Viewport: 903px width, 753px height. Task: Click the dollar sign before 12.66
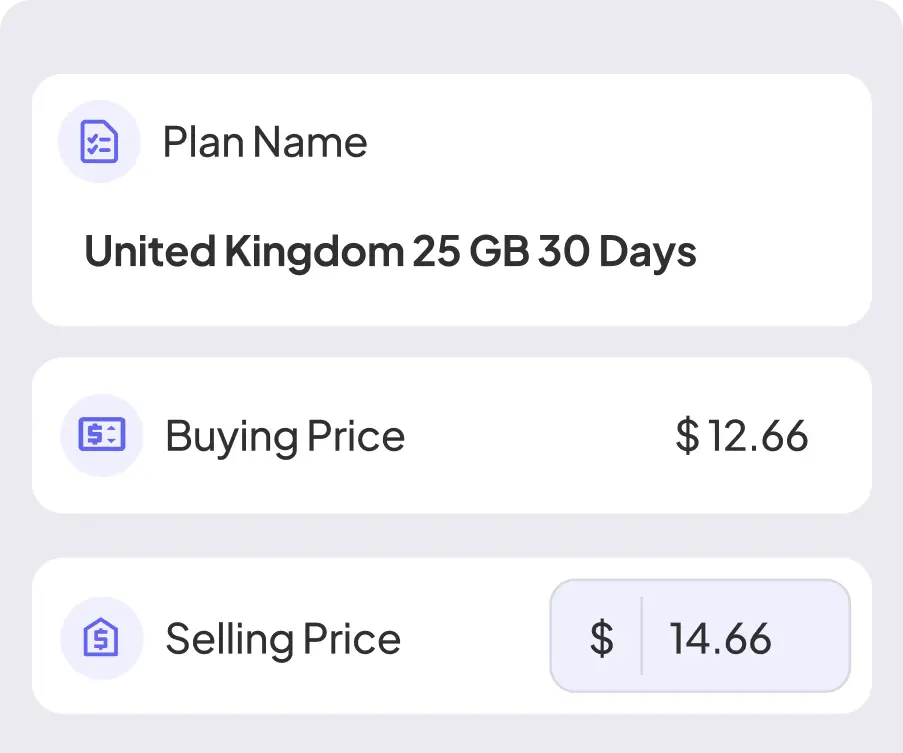click(x=687, y=436)
